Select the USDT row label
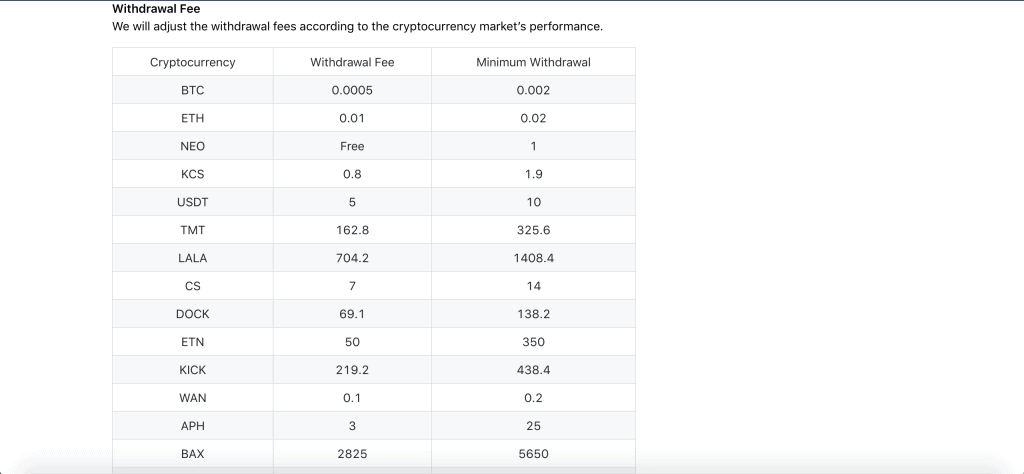This screenshot has width=1024, height=474. (x=193, y=202)
